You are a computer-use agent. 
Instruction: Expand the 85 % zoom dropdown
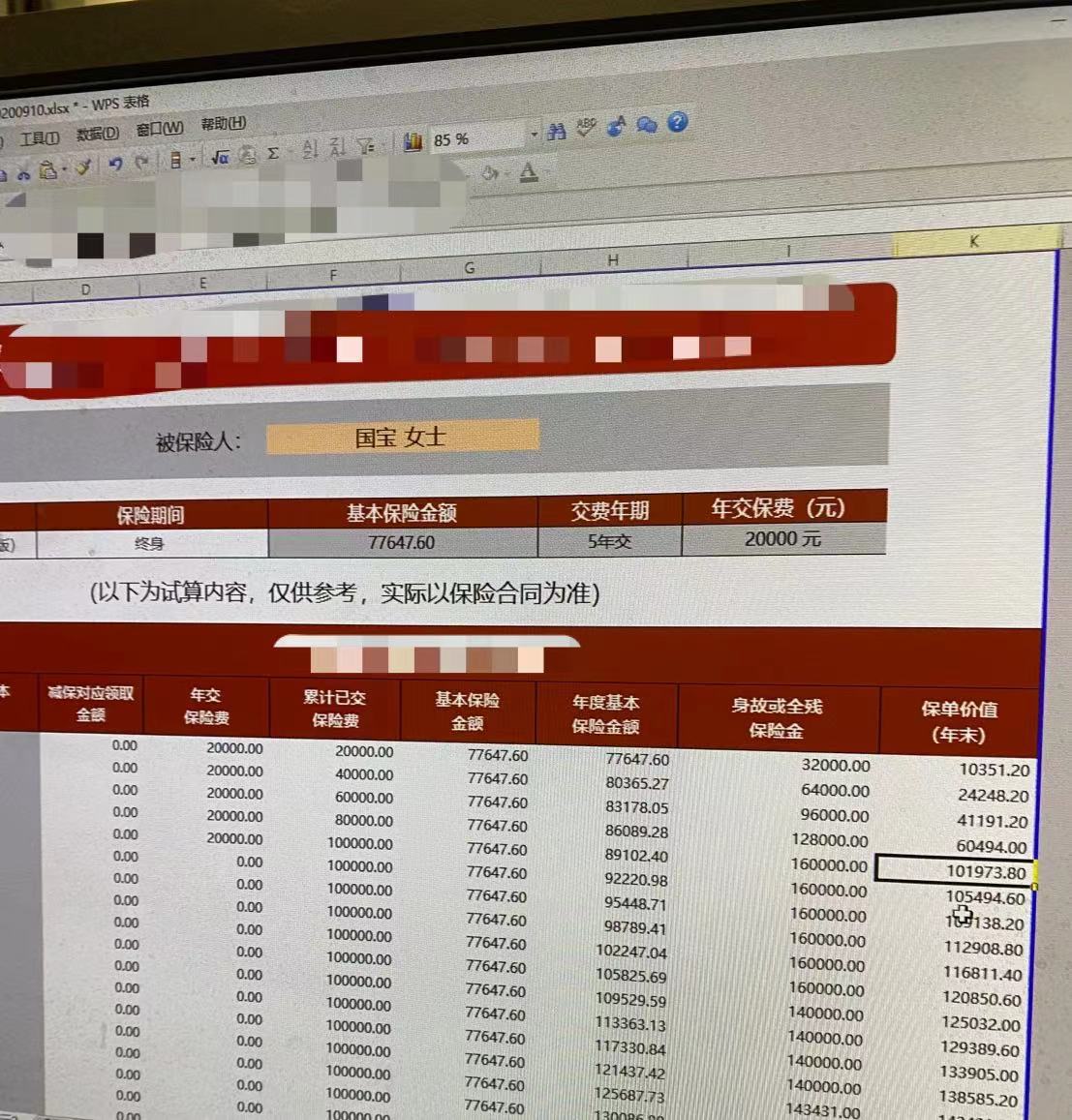coord(534,134)
